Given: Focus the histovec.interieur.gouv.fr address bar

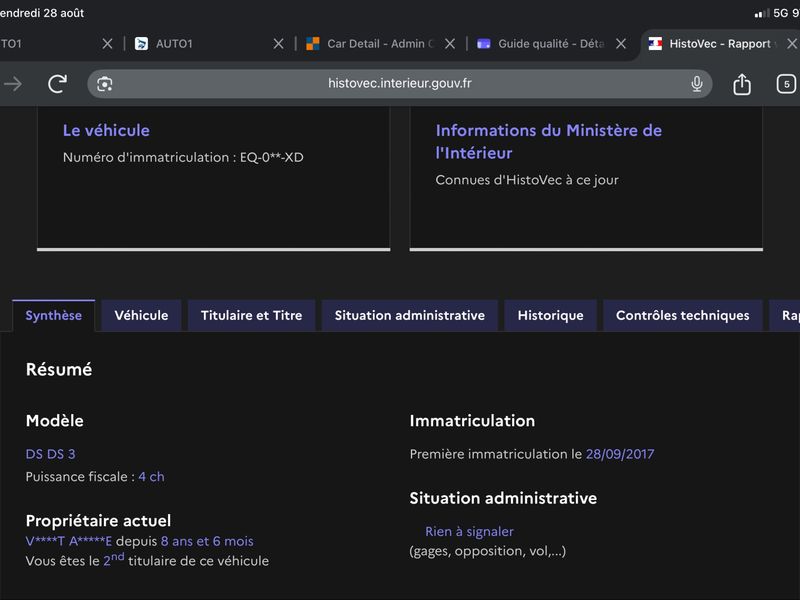Looking at the screenshot, I should tap(399, 83).
